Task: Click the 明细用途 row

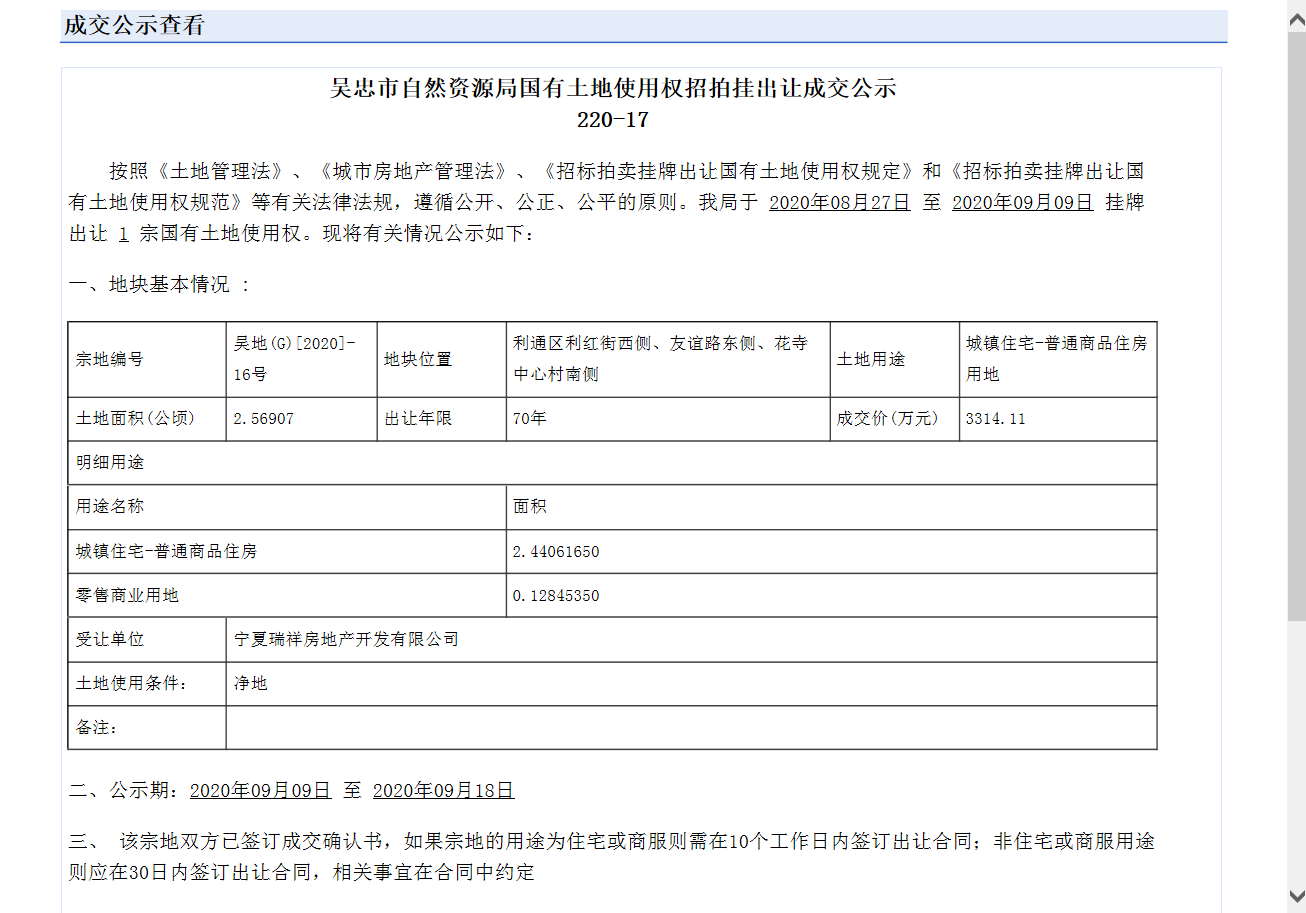Action: (612, 463)
